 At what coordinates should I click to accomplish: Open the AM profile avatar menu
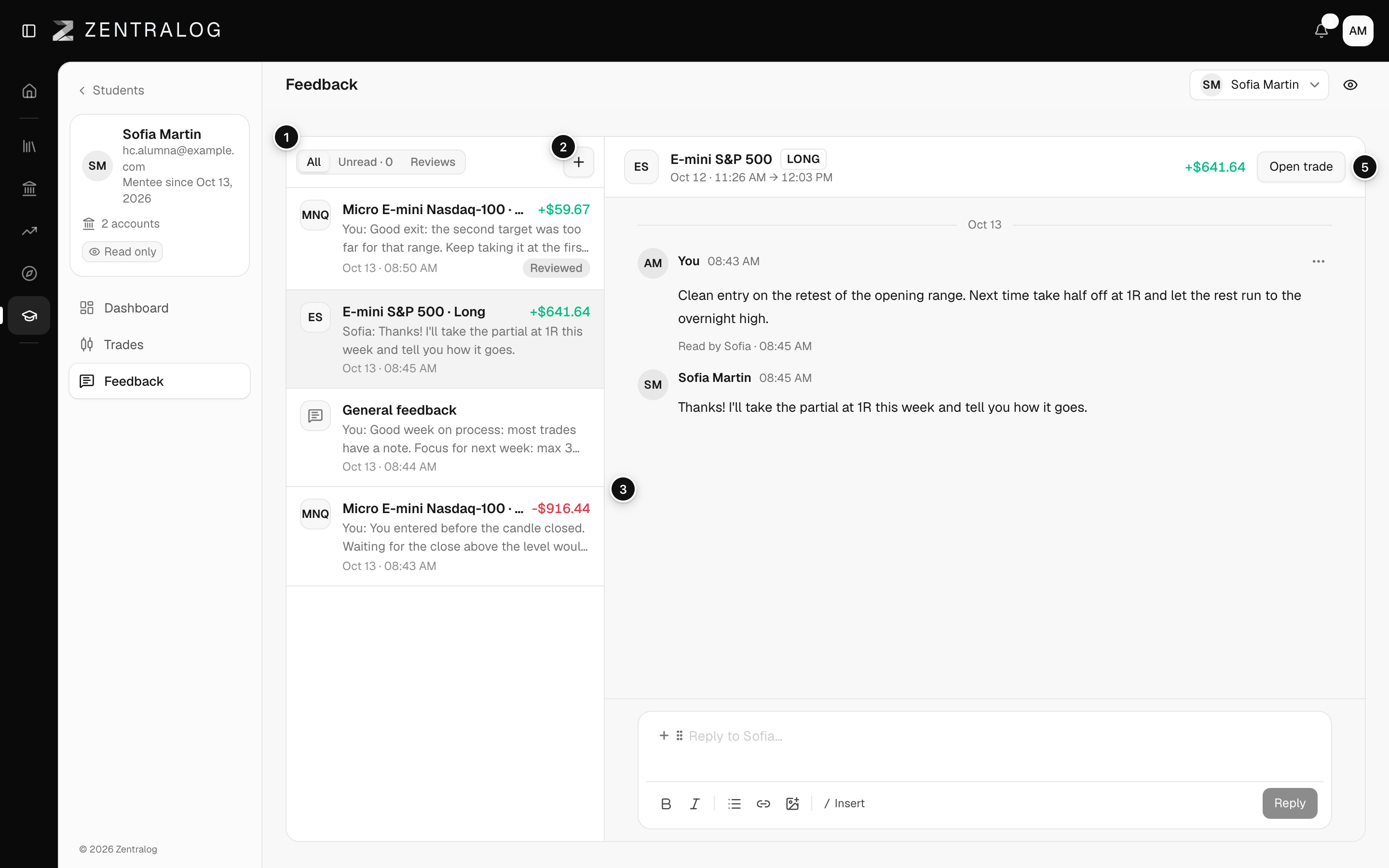click(x=1358, y=30)
